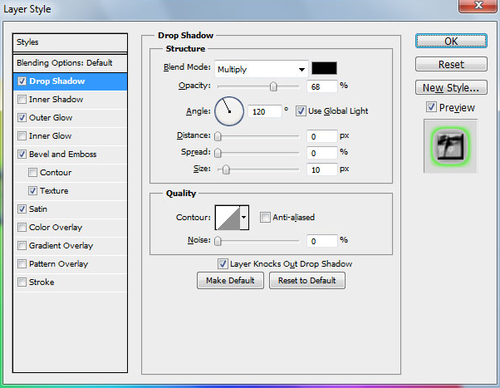Toggle the Preview checkbox
The height and width of the screenshot is (388, 500).
point(431,107)
